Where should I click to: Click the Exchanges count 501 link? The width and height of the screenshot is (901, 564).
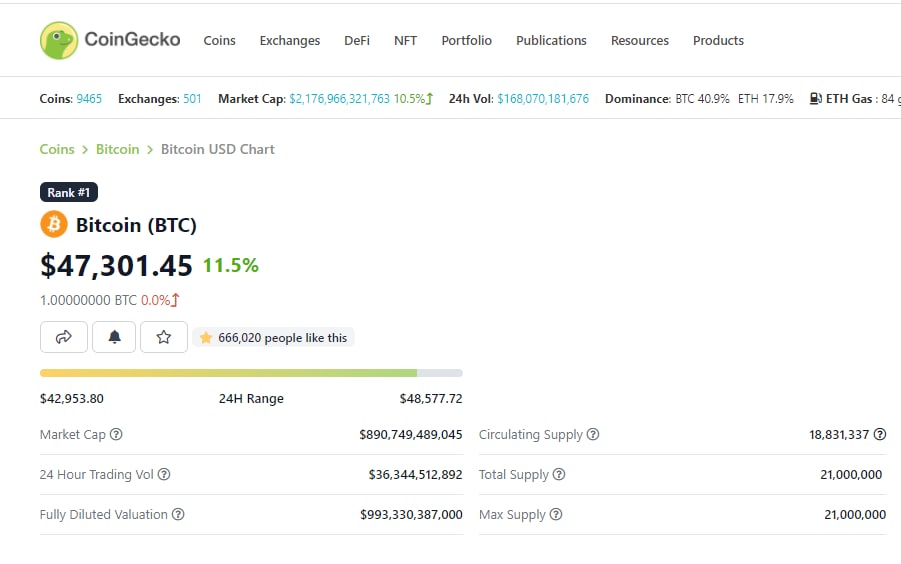(x=192, y=99)
